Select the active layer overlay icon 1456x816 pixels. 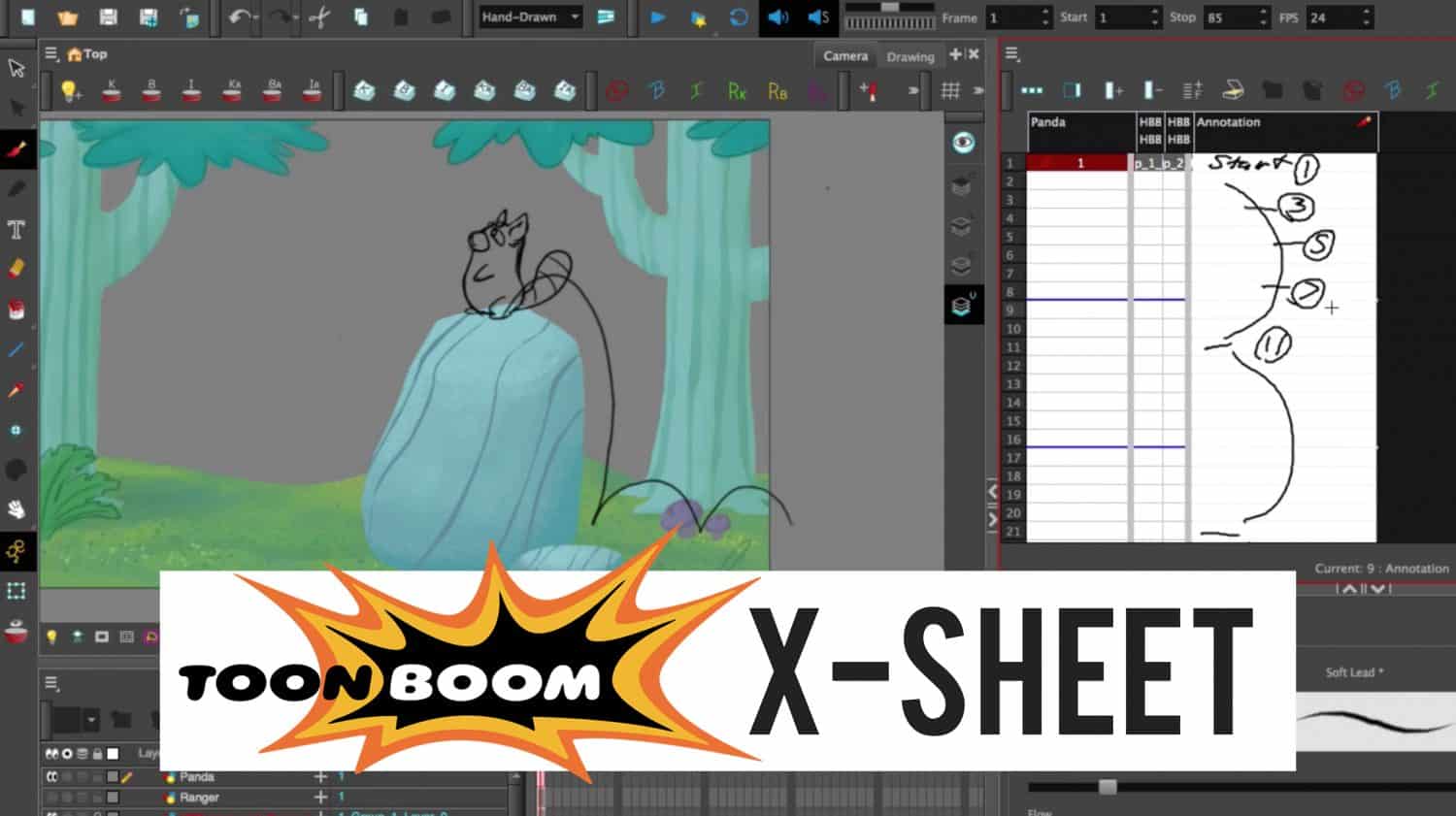(x=963, y=306)
